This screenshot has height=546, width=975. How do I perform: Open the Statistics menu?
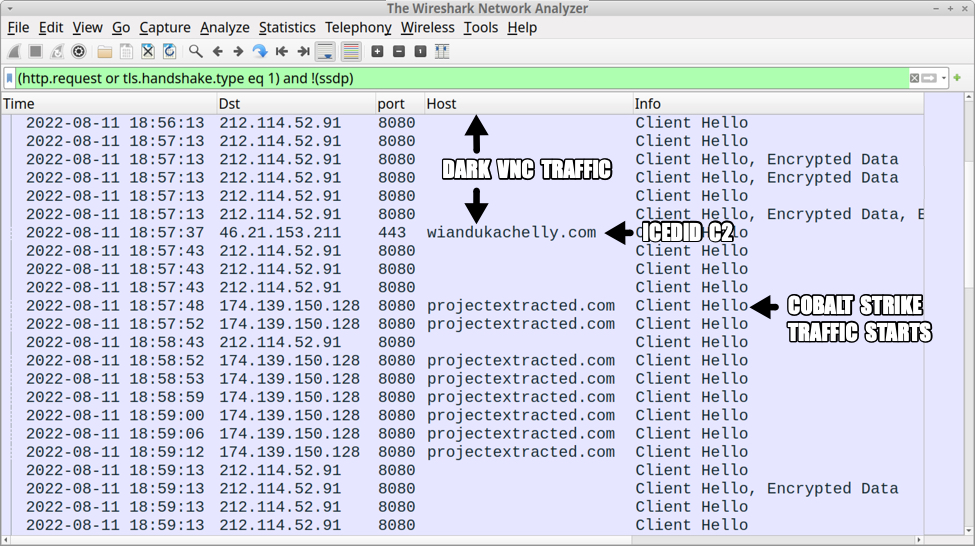[x=287, y=28]
